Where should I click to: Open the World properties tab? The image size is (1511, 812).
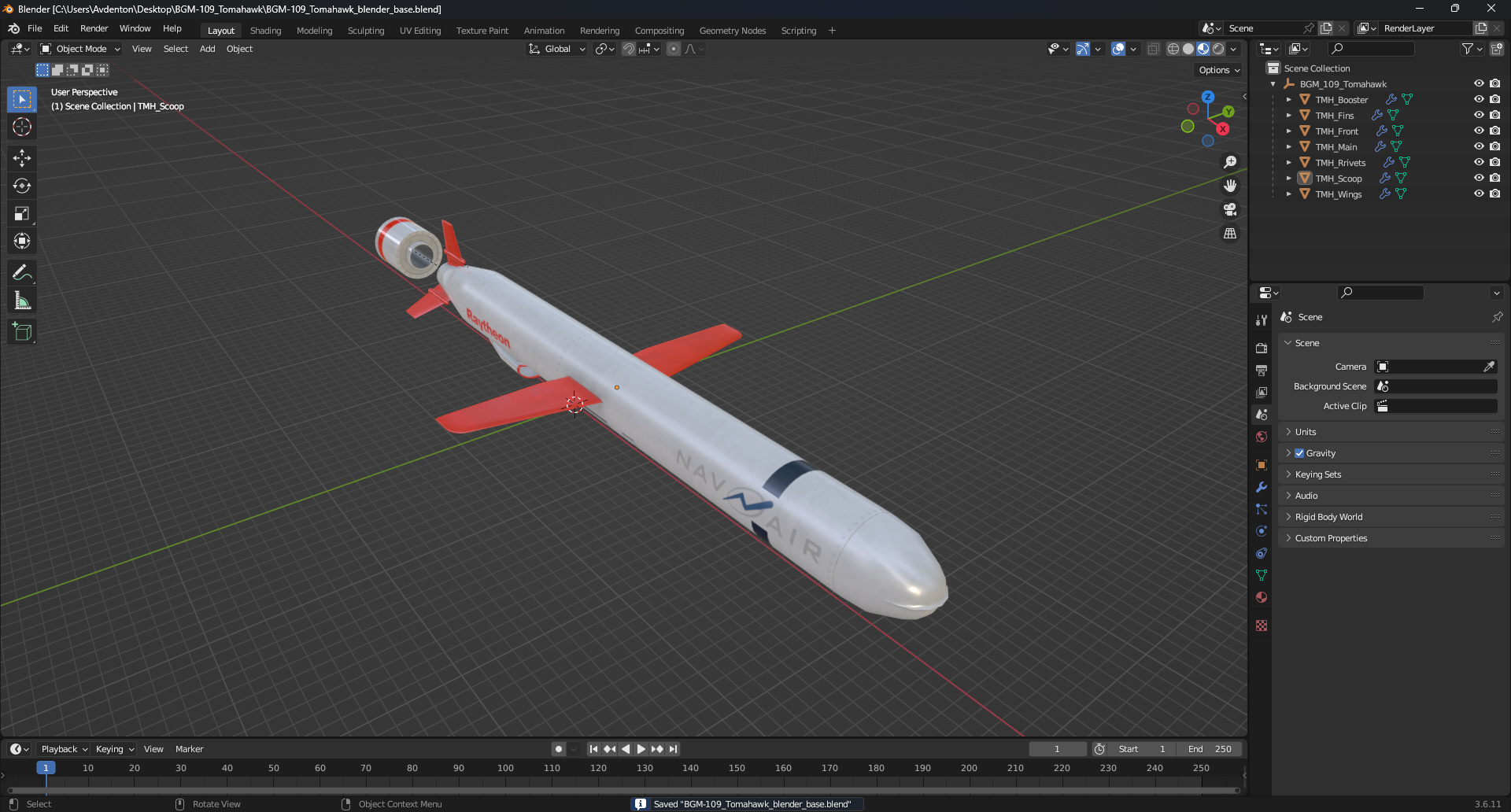(x=1262, y=437)
